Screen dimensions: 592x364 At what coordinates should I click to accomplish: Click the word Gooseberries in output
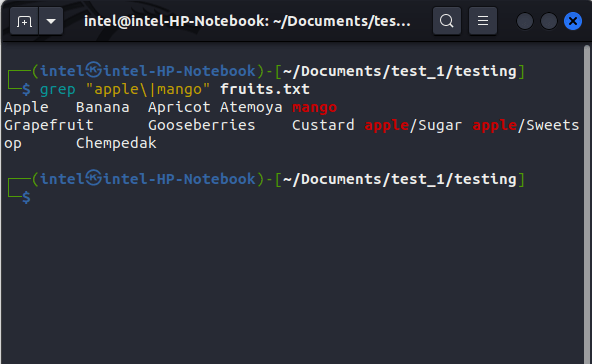click(202, 125)
